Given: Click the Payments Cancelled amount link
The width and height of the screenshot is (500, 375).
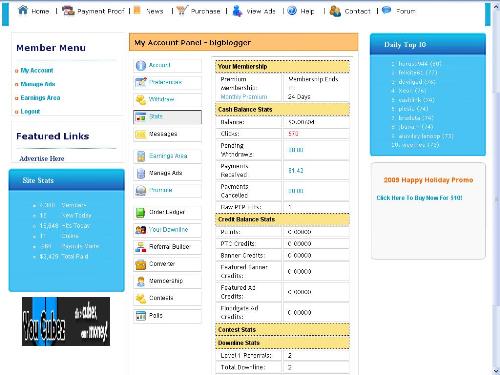Looking at the screenshot, I should pos(296,191).
